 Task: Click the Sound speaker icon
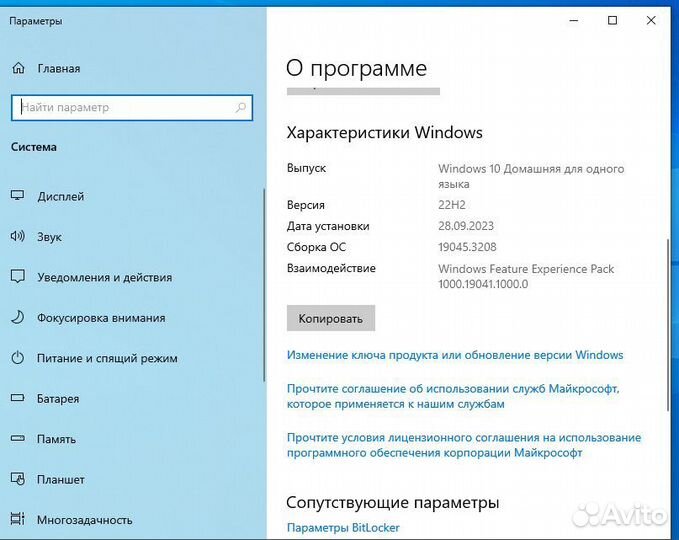point(17,236)
